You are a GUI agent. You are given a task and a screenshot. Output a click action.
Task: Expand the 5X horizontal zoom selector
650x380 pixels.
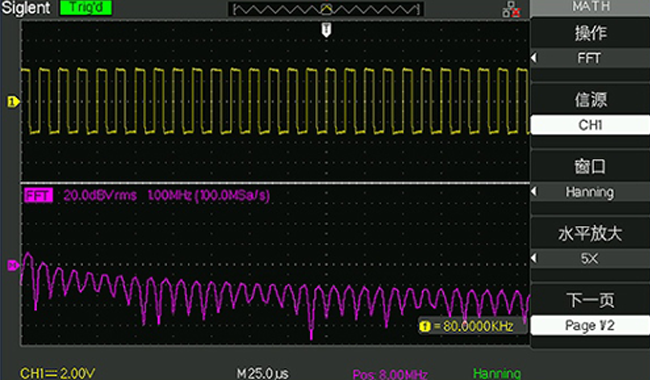pos(534,259)
